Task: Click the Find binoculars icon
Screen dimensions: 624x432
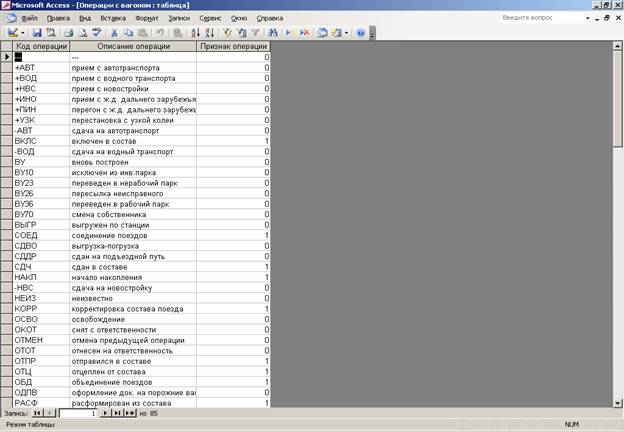Action: tap(272, 33)
